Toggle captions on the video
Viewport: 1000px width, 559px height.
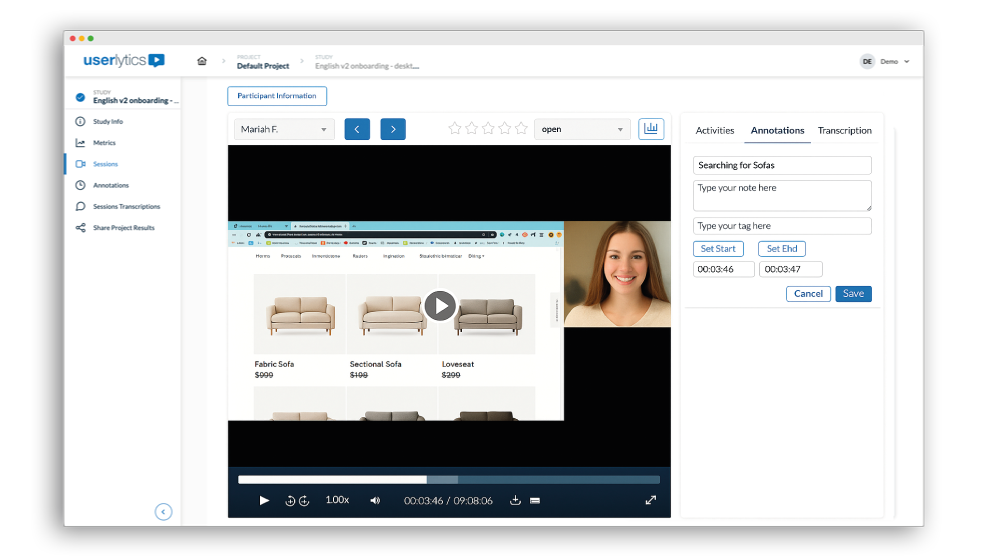(x=535, y=501)
